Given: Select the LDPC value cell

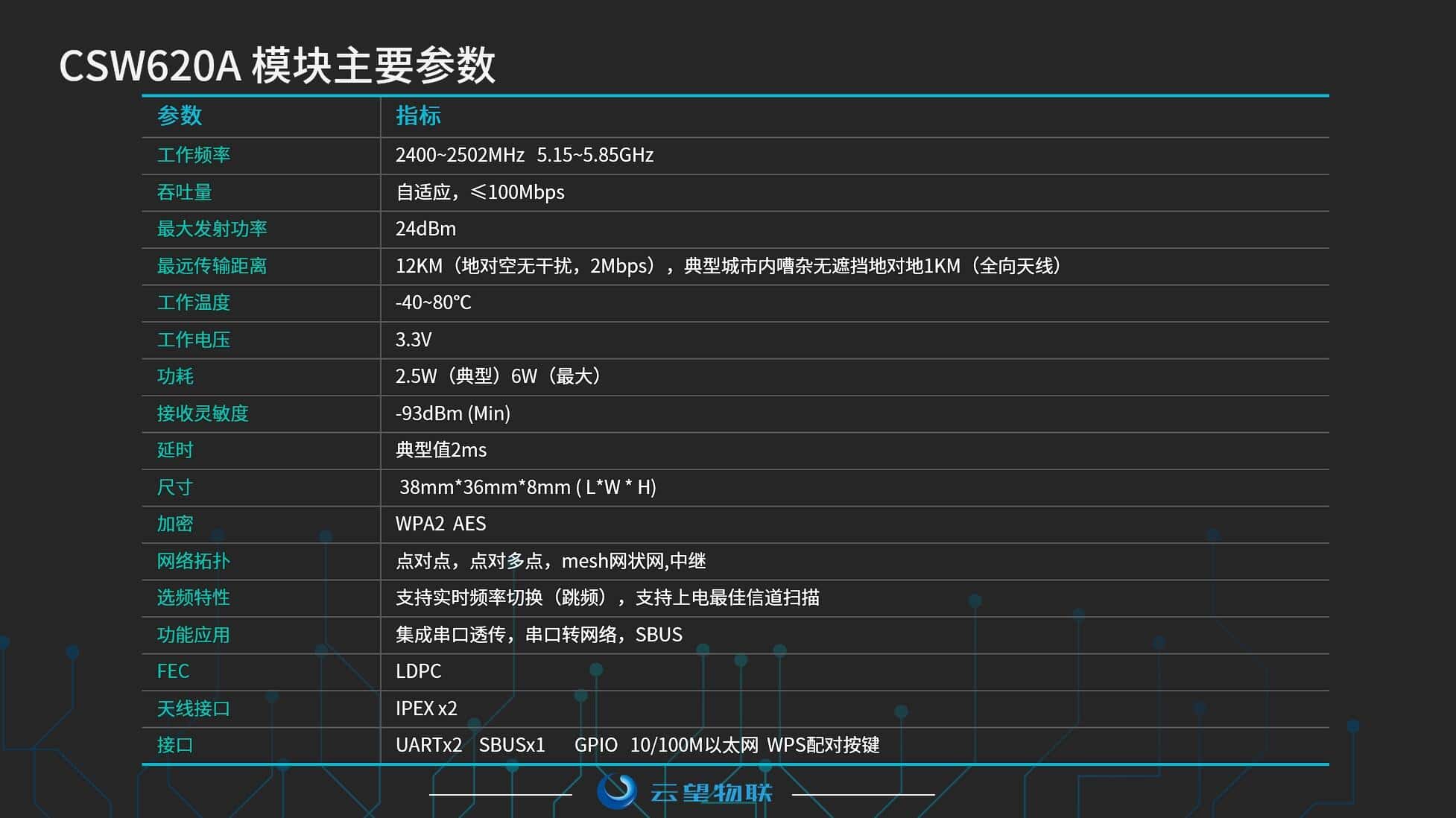Looking at the screenshot, I should (x=419, y=671).
